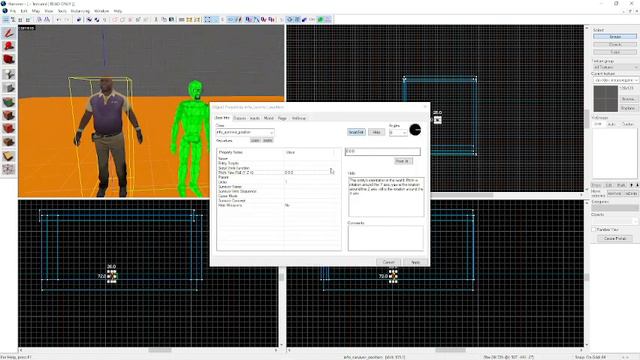Select the Magnify tool
Image resolution: width=640 pixels, height=360 pixels.
coord(9,46)
